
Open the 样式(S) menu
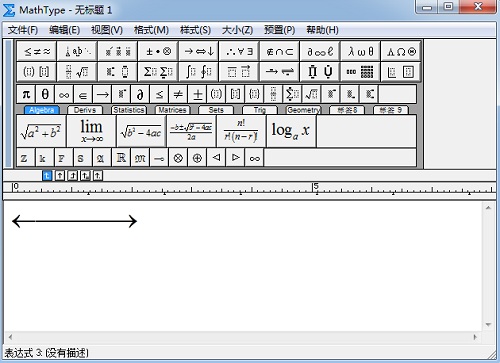click(195, 30)
